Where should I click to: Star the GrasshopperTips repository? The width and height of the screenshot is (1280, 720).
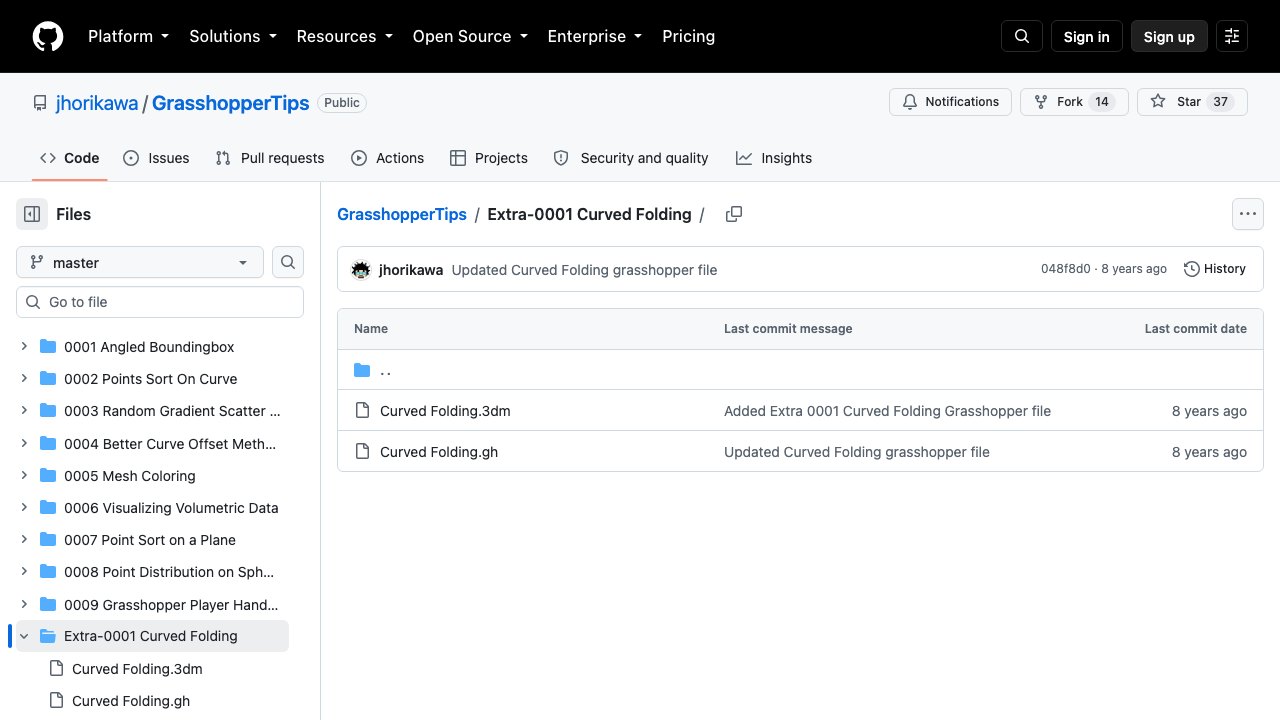pos(1192,102)
